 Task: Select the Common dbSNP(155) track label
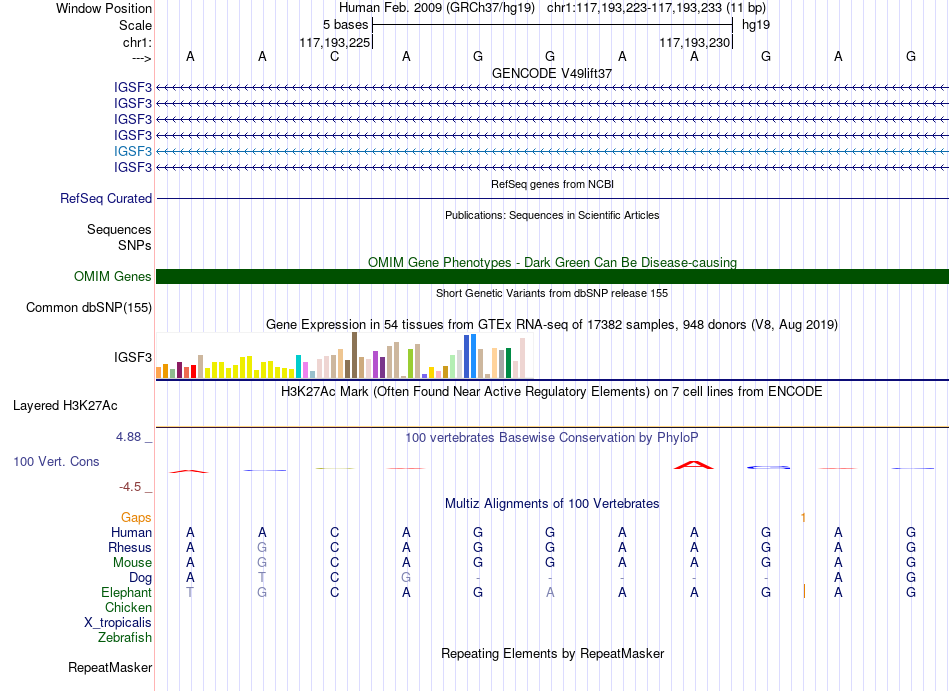[x=89, y=308]
